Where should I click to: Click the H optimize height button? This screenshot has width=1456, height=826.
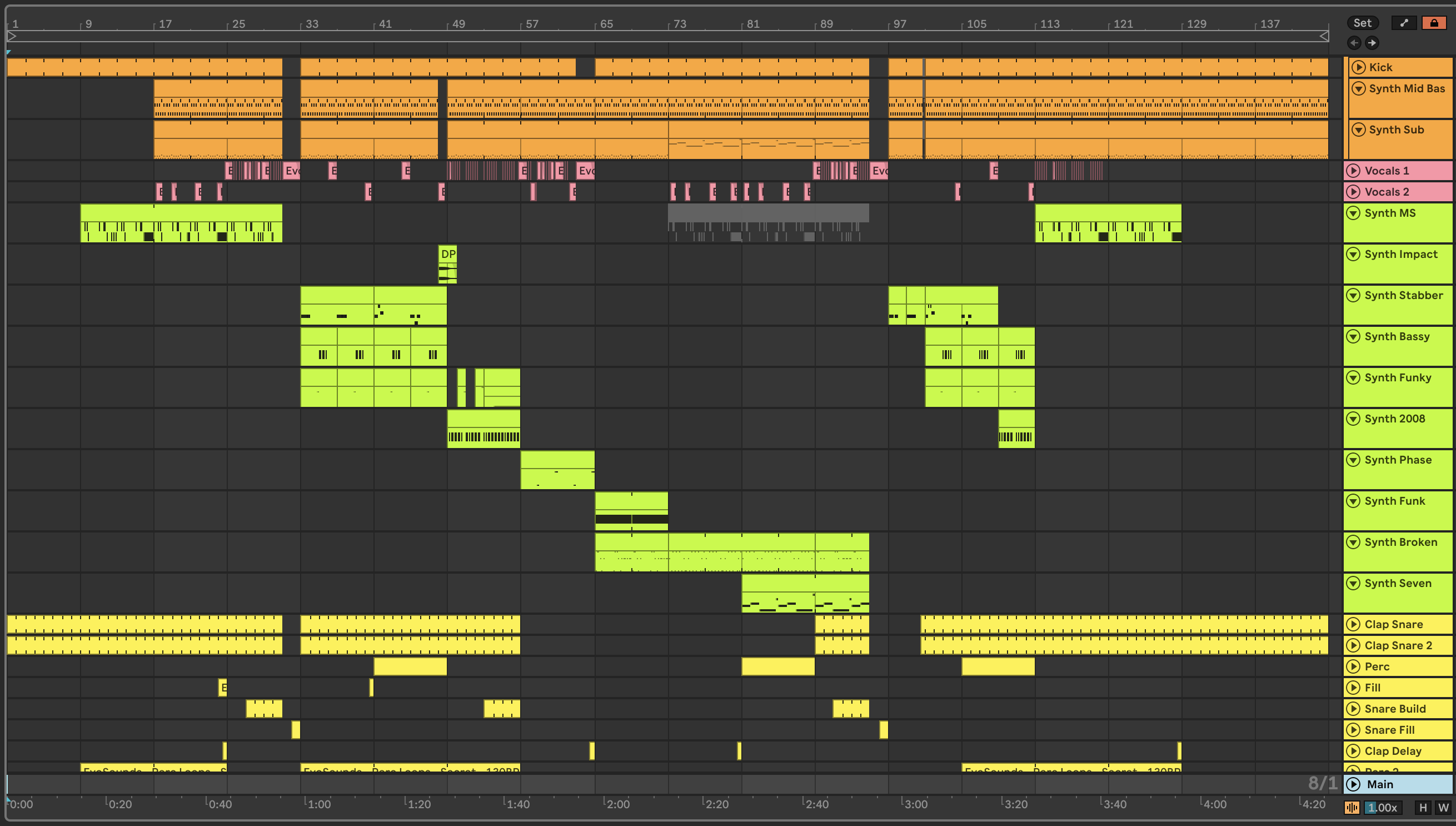(x=1423, y=807)
